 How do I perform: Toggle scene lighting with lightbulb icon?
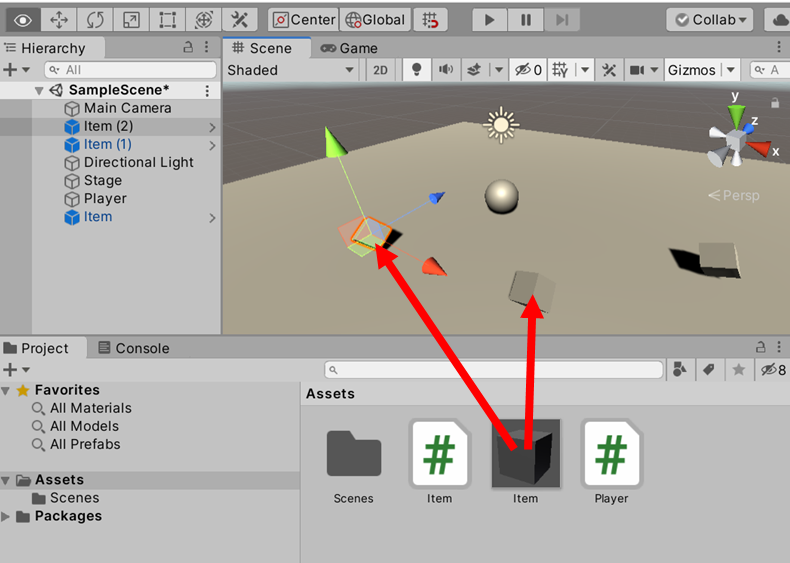pyautogui.click(x=416, y=70)
